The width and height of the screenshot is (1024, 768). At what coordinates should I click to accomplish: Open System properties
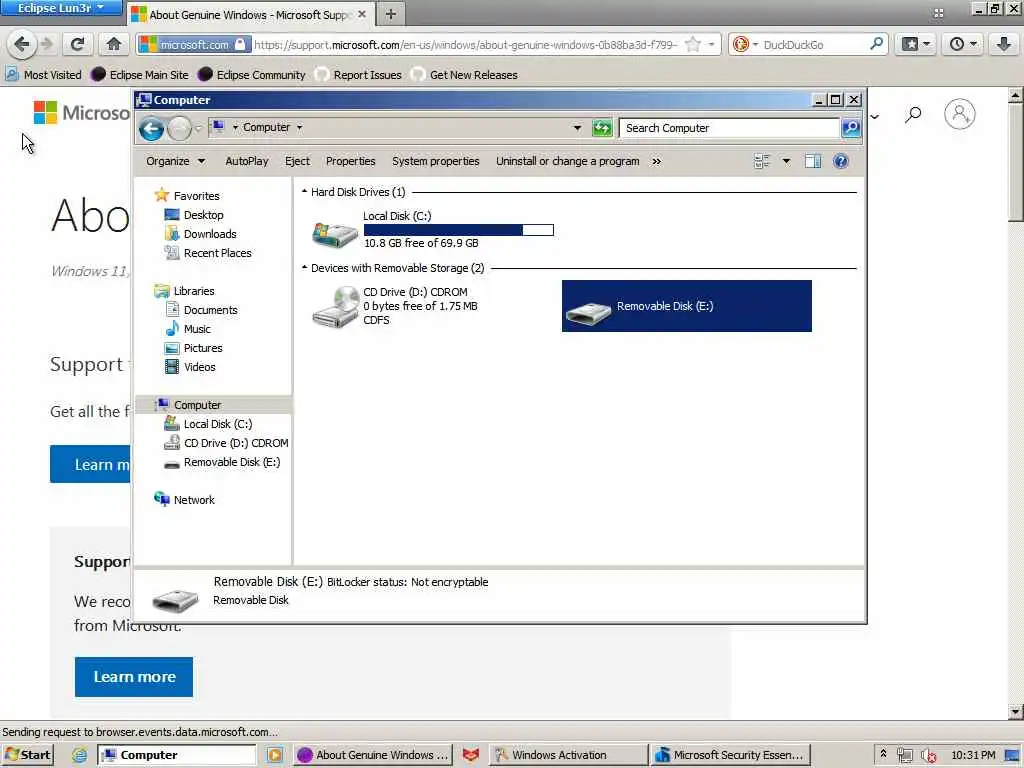coord(436,161)
